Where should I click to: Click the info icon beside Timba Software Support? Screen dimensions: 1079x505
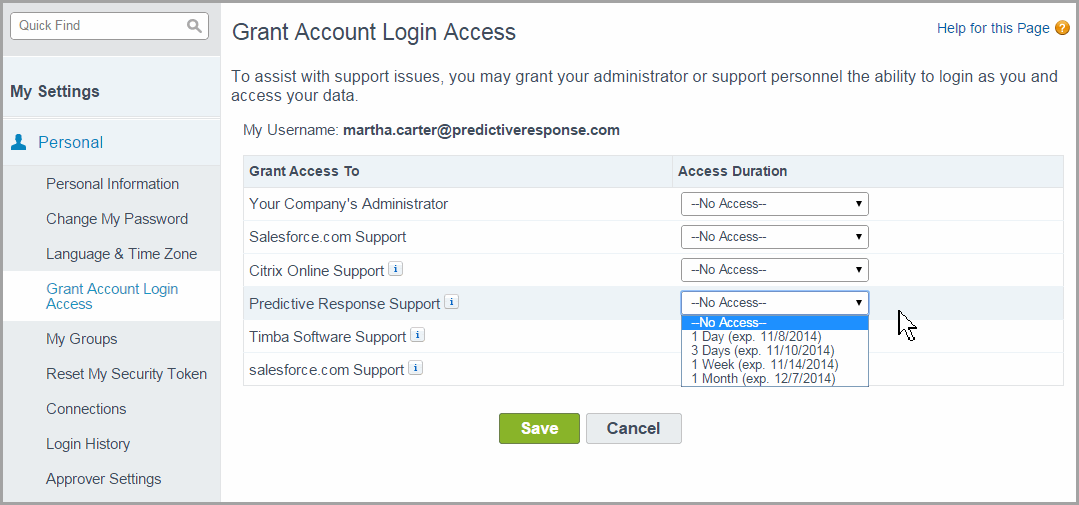point(417,336)
